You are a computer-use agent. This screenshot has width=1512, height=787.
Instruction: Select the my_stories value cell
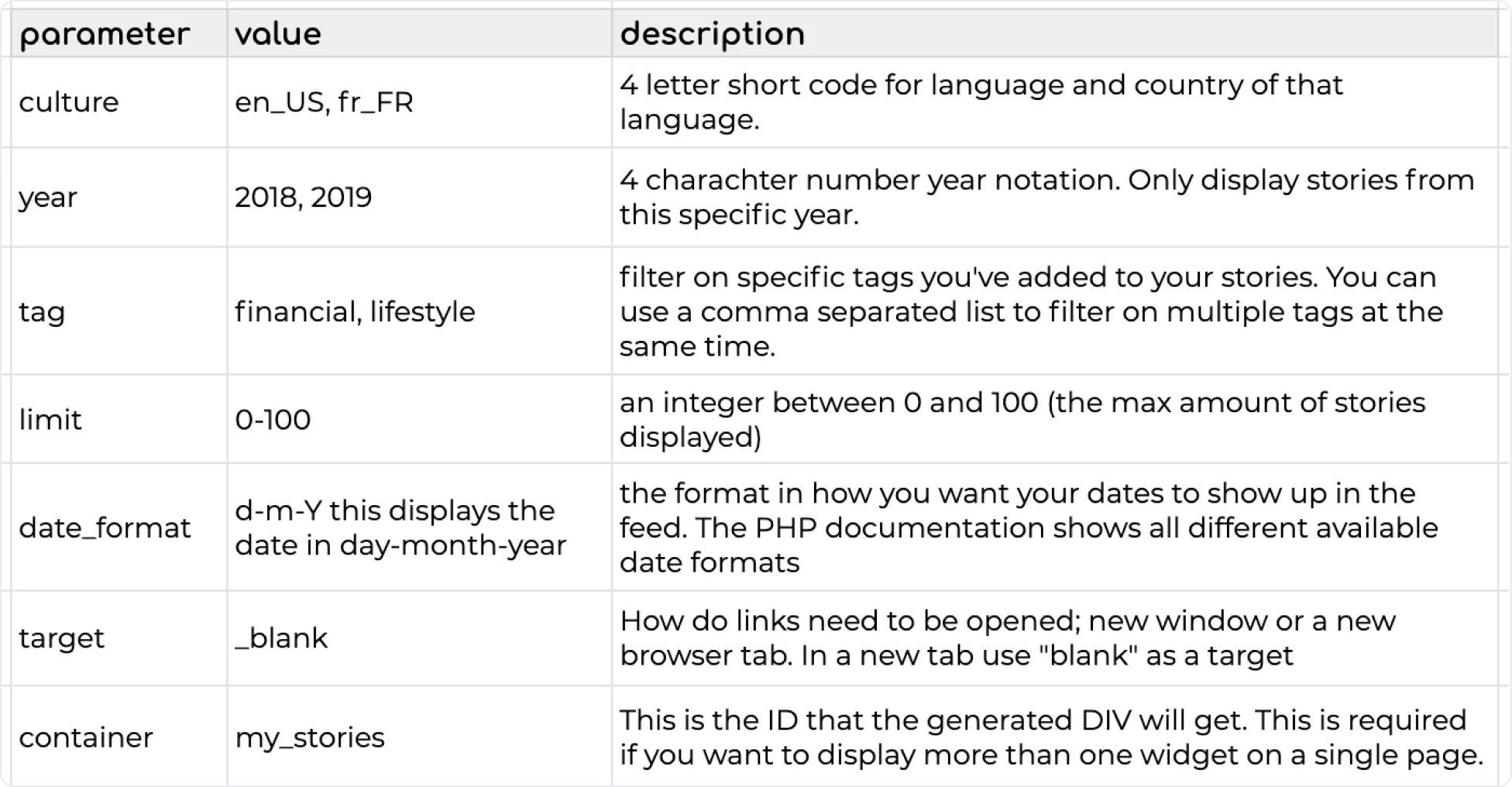tap(419, 737)
